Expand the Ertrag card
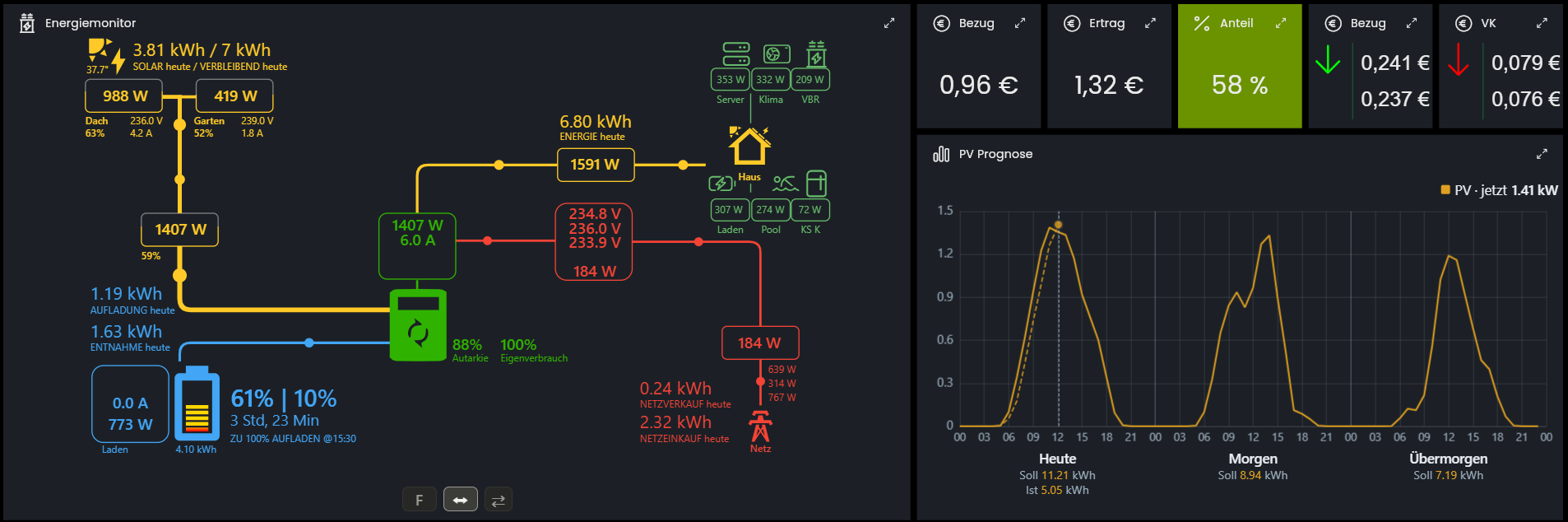1568x522 pixels. [x=1150, y=23]
